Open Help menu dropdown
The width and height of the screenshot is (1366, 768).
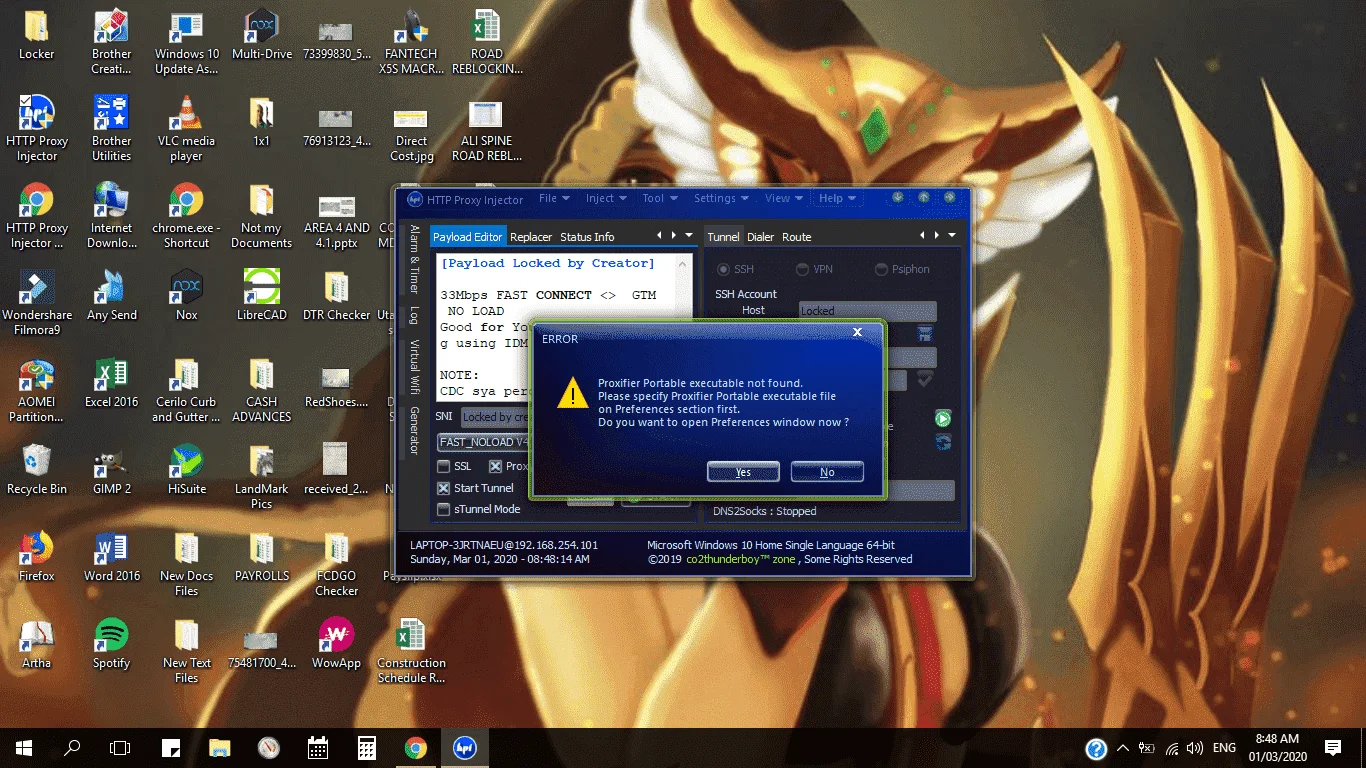pyautogui.click(x=837, y=198)
